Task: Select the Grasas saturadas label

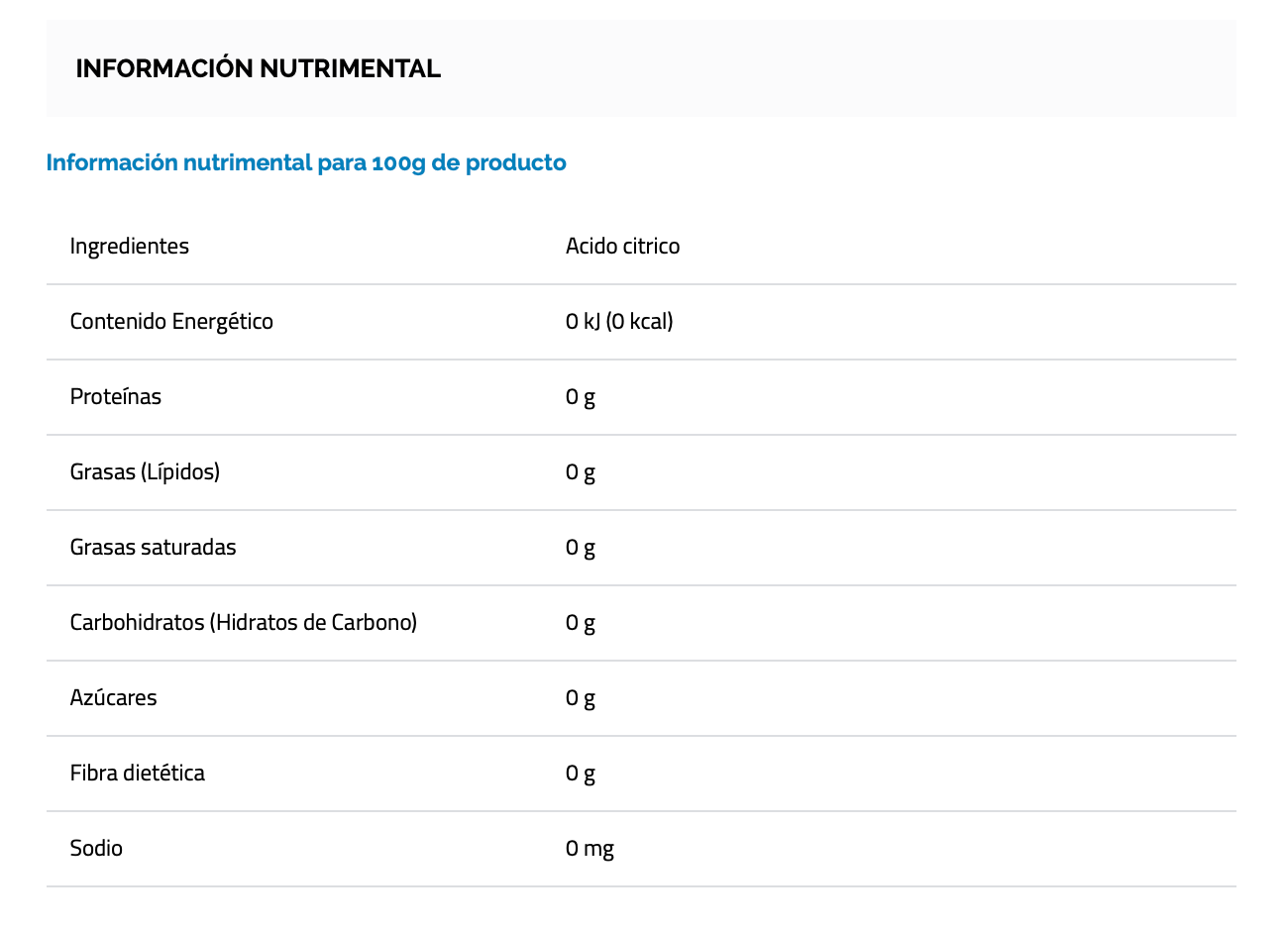Action: 153,547
